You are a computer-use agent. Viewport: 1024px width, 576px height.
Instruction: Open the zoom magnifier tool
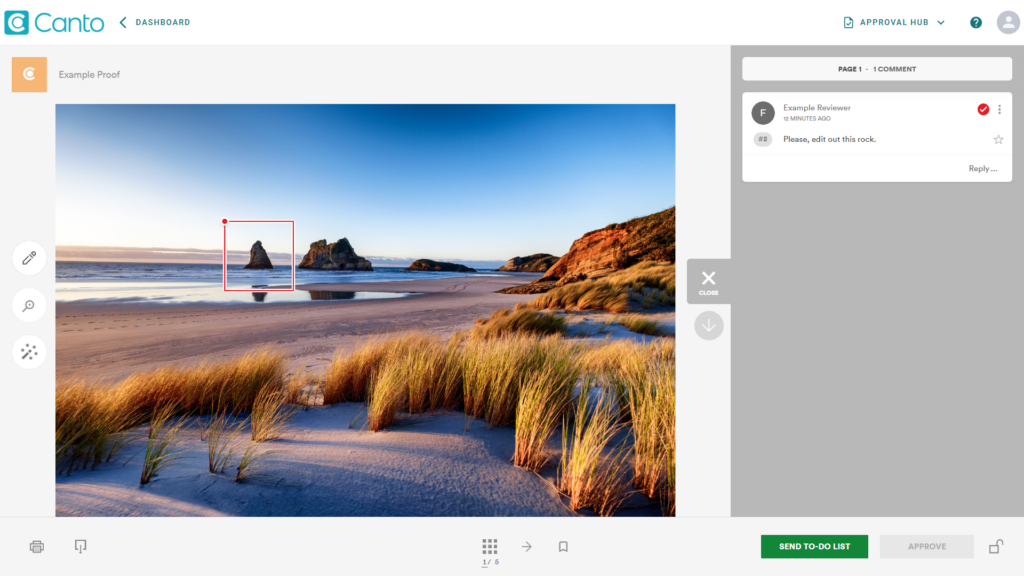click(x=29, y=306)
